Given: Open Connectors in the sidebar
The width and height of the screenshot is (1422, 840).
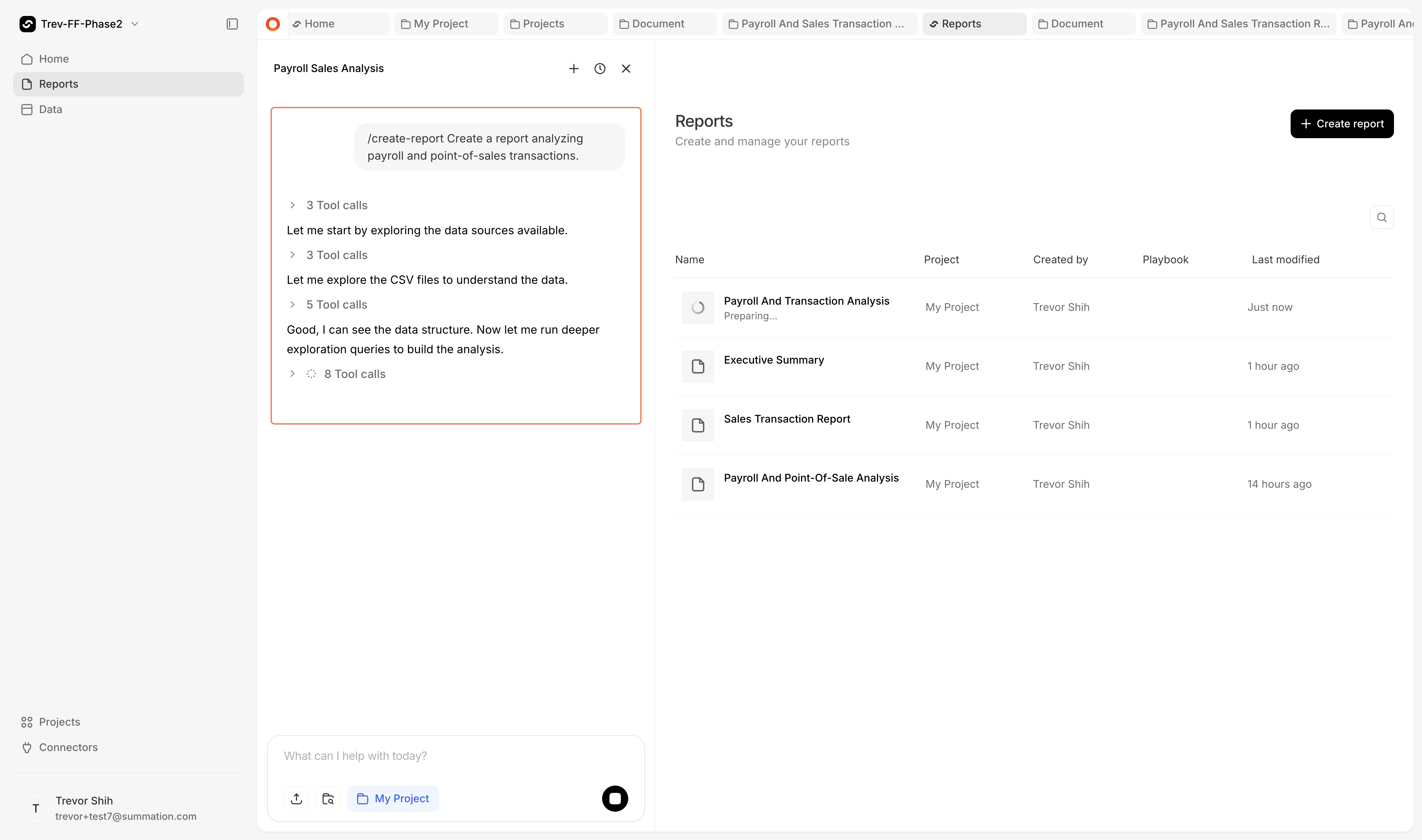Looking at the screenshot, I should 128,747.
